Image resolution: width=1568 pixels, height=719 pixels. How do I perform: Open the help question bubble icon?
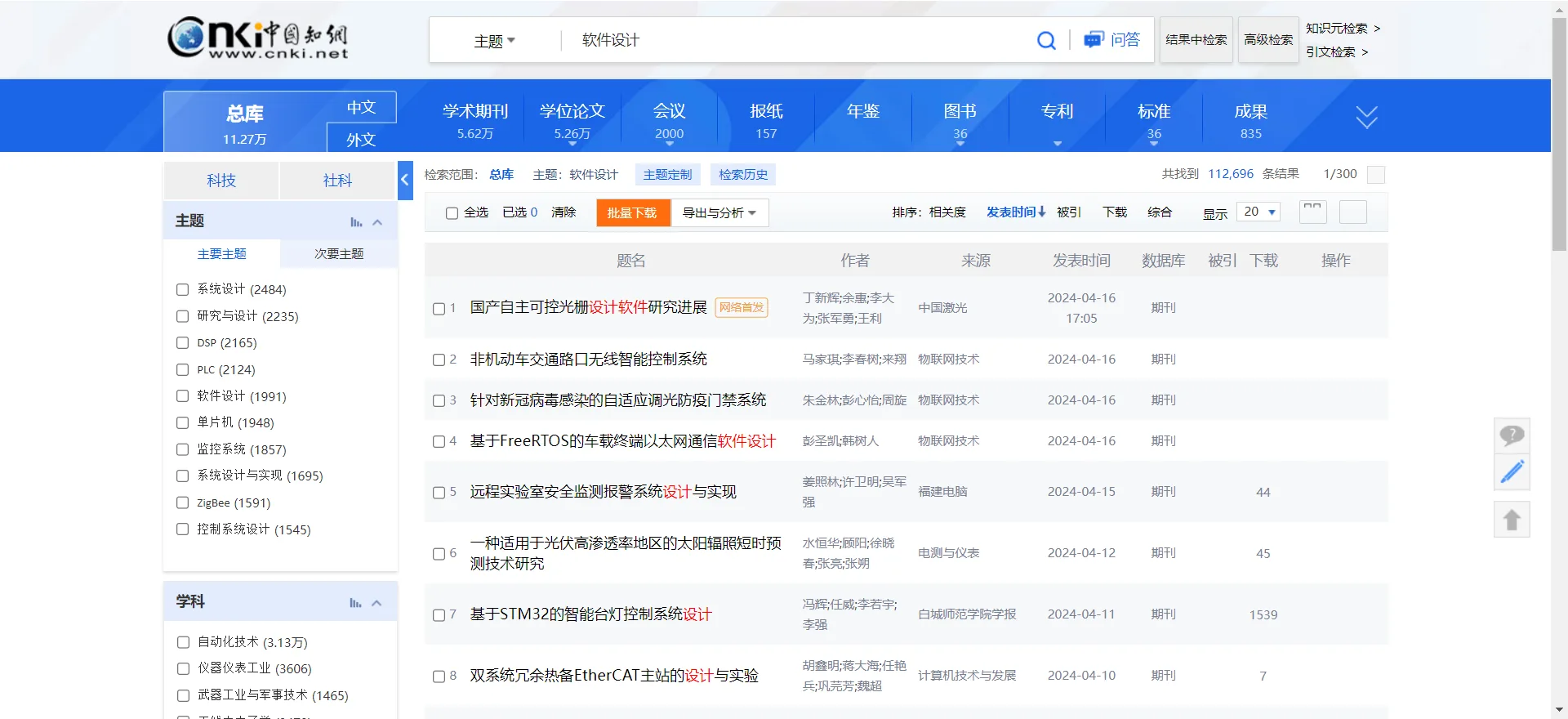coord(1512,435)
